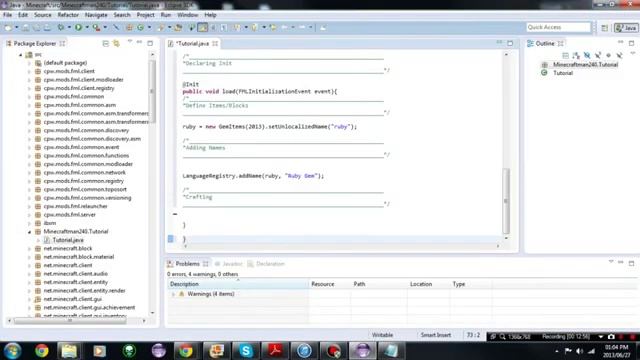Screen dimensions: 640x360
Task: Toggle Sort alphabetically in the Outline toolbar
Action: coord(576,55)
